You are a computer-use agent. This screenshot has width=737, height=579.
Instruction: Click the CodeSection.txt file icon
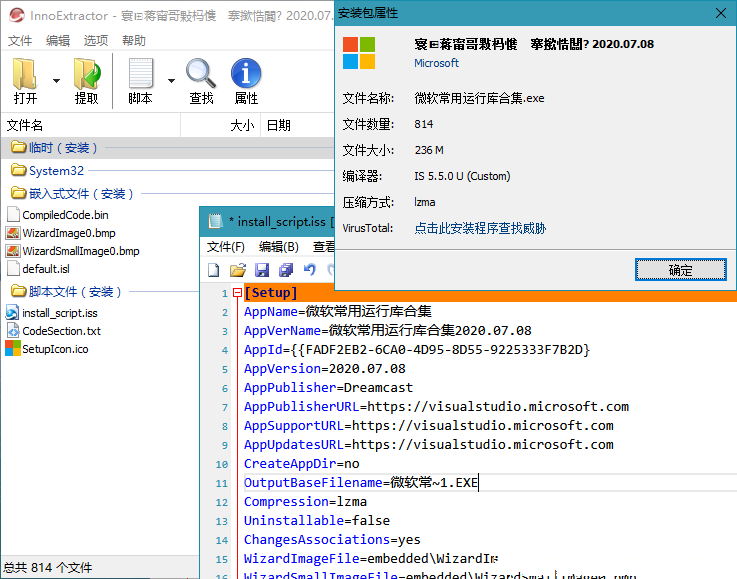(x=13, y=331)
